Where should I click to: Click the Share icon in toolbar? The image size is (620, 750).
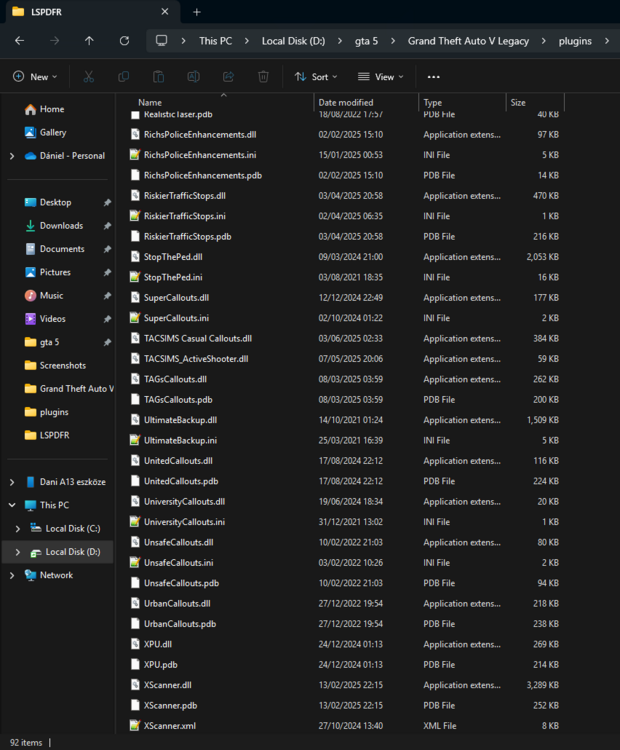(228, 77)
